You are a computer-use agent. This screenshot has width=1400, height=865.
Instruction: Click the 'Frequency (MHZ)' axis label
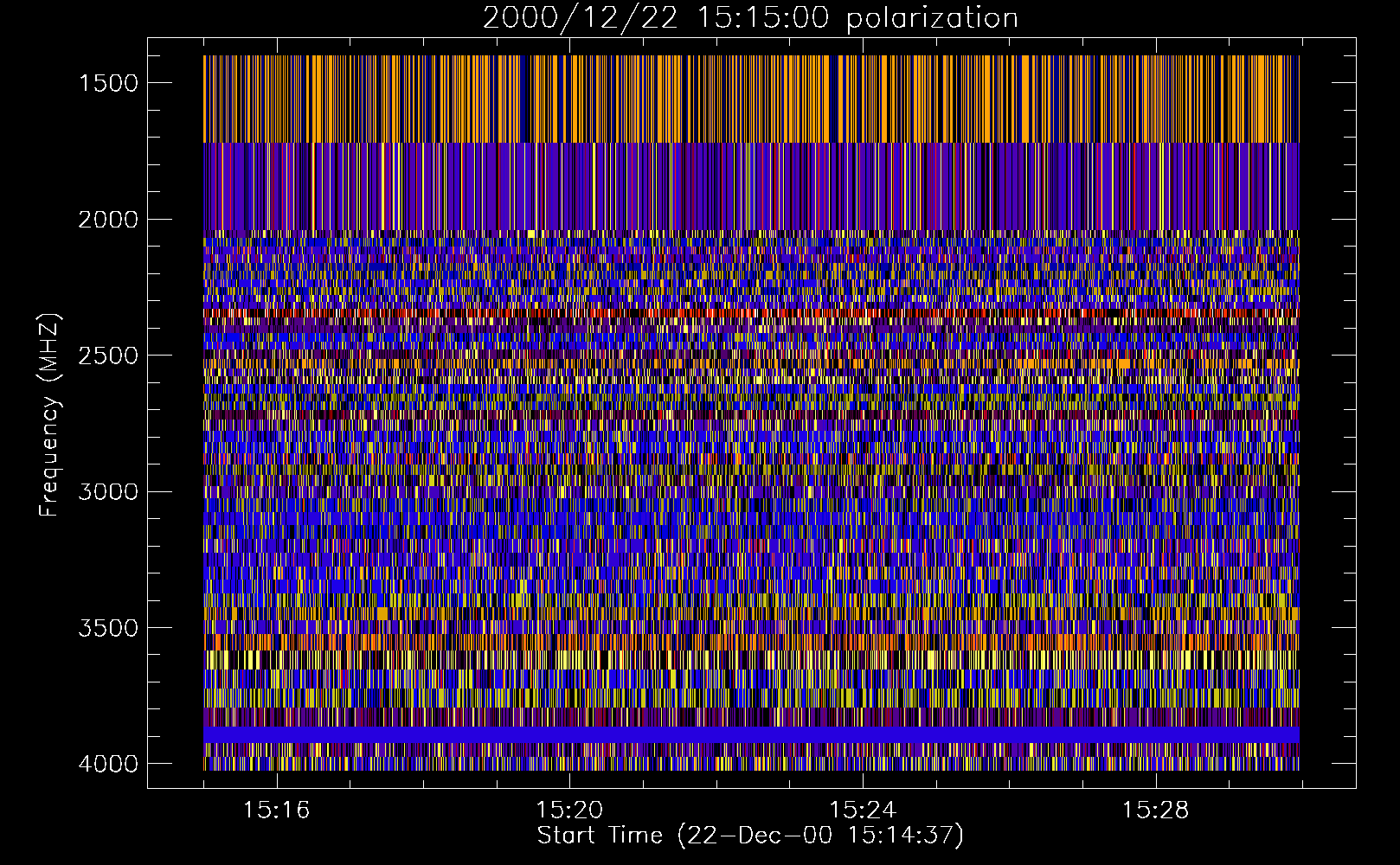pyautogui.click(x=50, y=415)
